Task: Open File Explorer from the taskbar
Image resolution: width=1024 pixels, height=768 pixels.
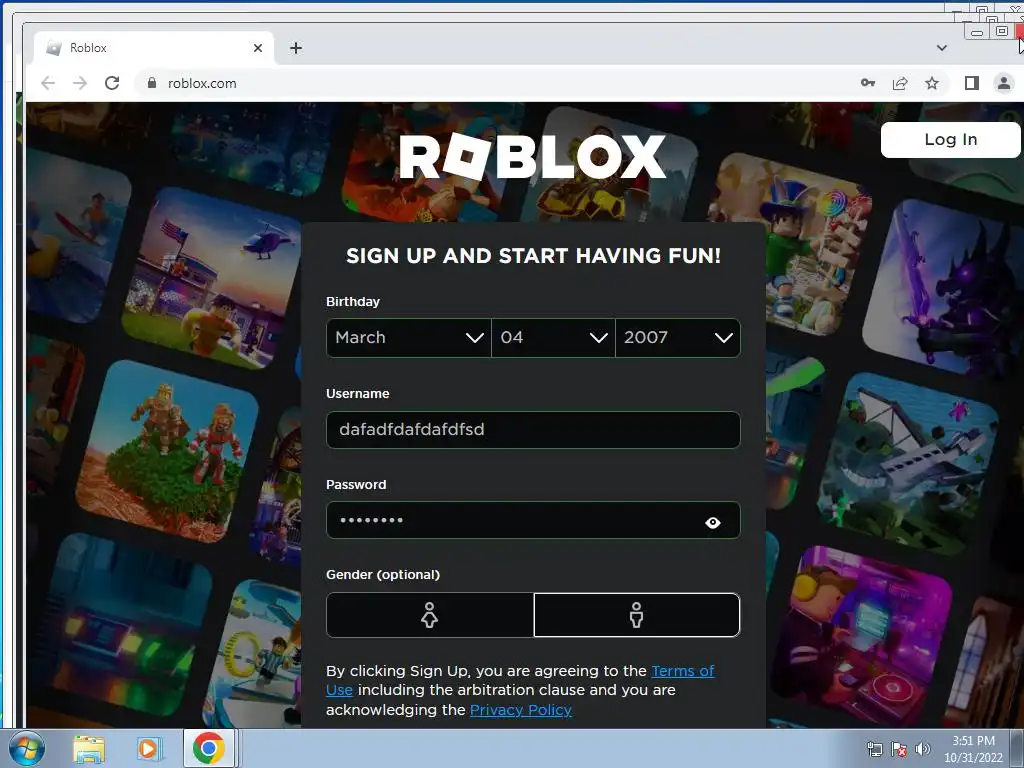Action: (89, 748)
